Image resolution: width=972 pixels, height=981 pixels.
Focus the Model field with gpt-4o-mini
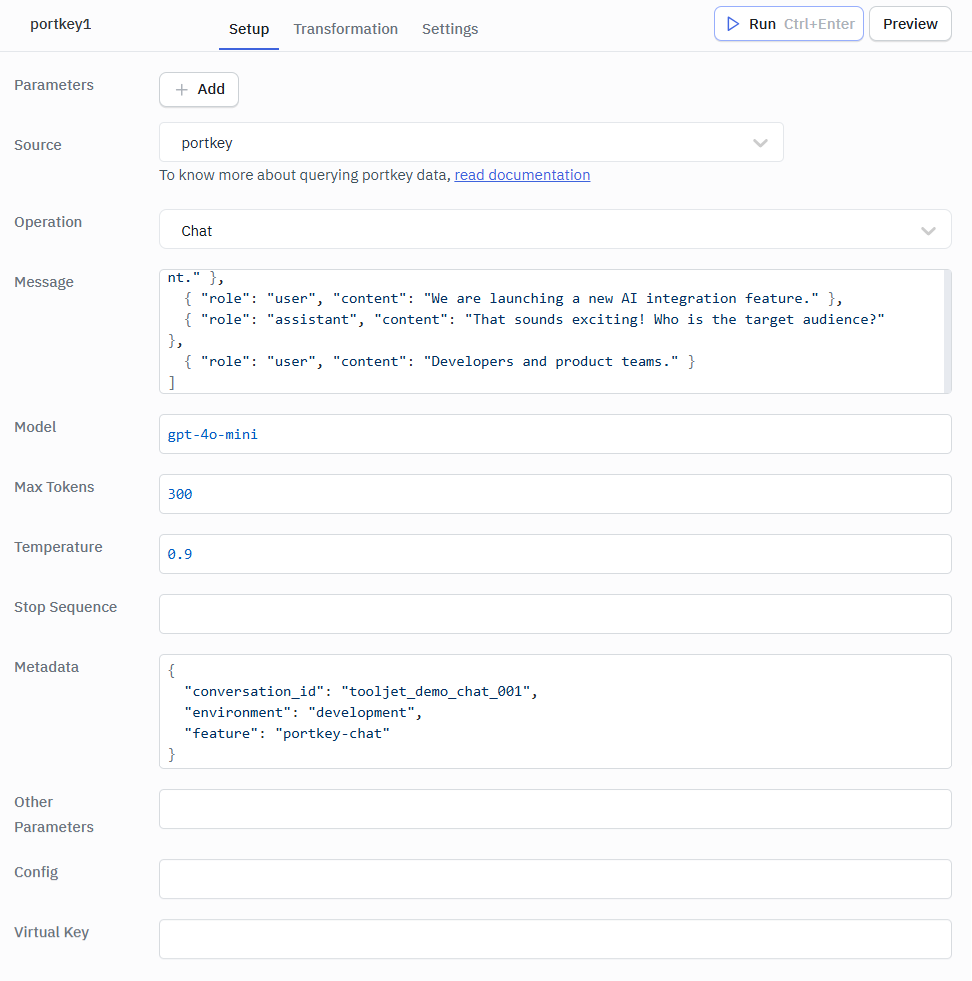555,434
